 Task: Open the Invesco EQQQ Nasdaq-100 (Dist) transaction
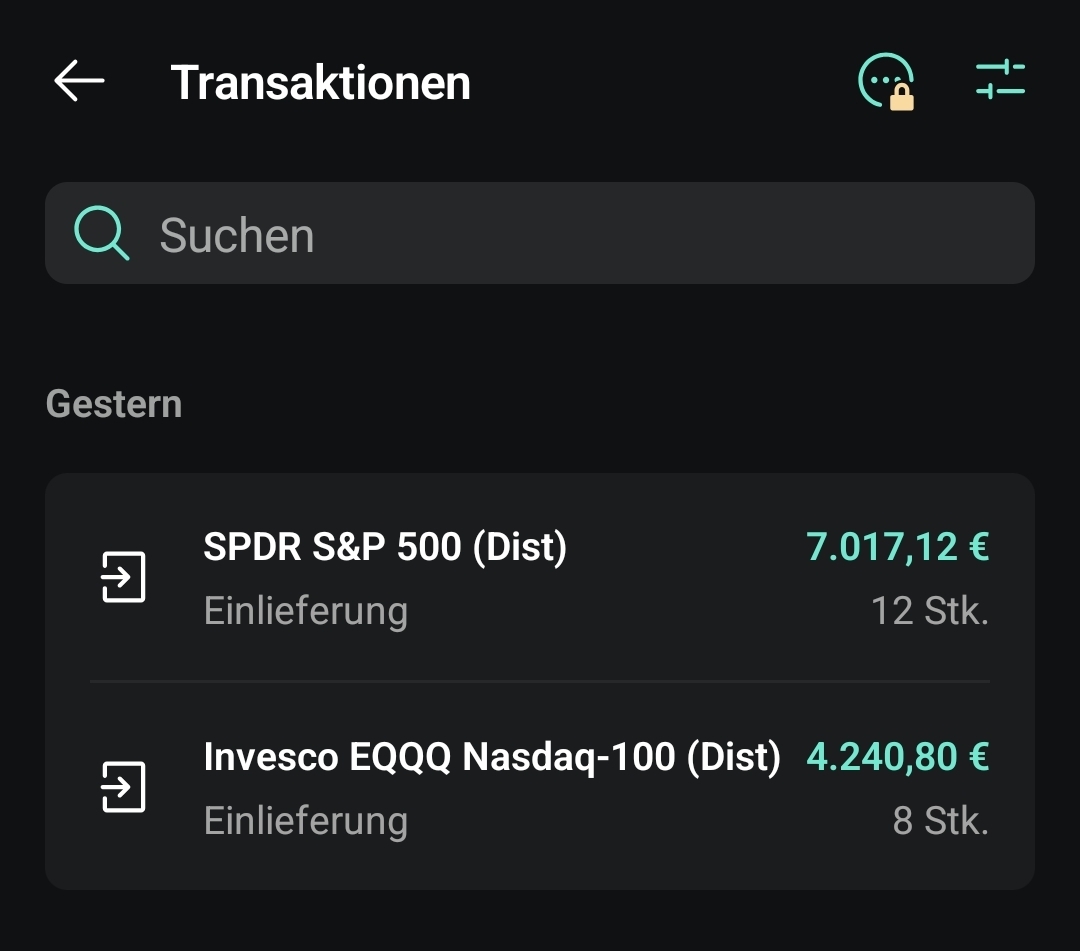coord(491,757)
